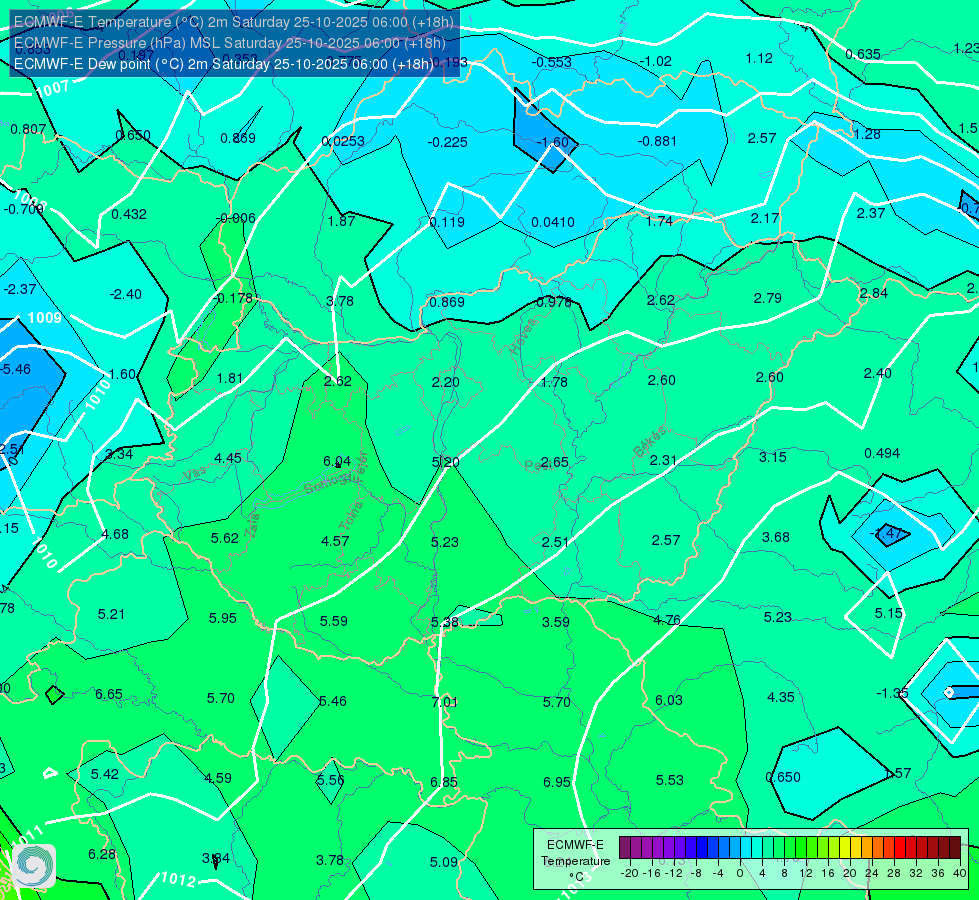Click the 6.65 temperature value
The image size is (979, 900).
109,695
